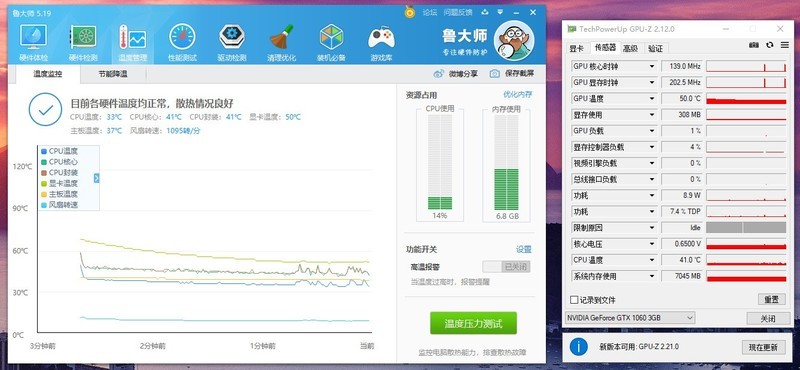Switch to GPU-Z 验证 tab

656,48
